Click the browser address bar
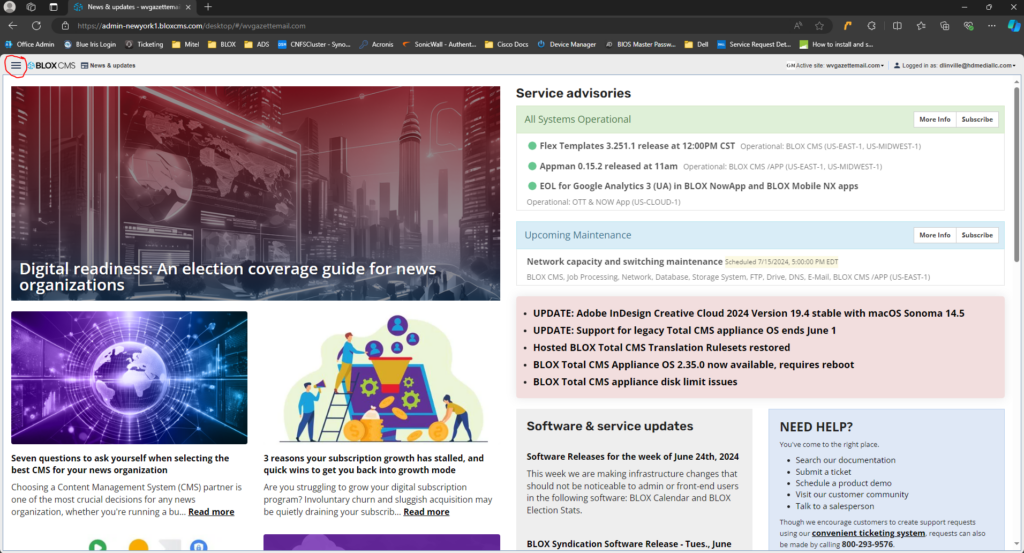The height and width of the screenshot is (553, 1024). click(400, 25)
